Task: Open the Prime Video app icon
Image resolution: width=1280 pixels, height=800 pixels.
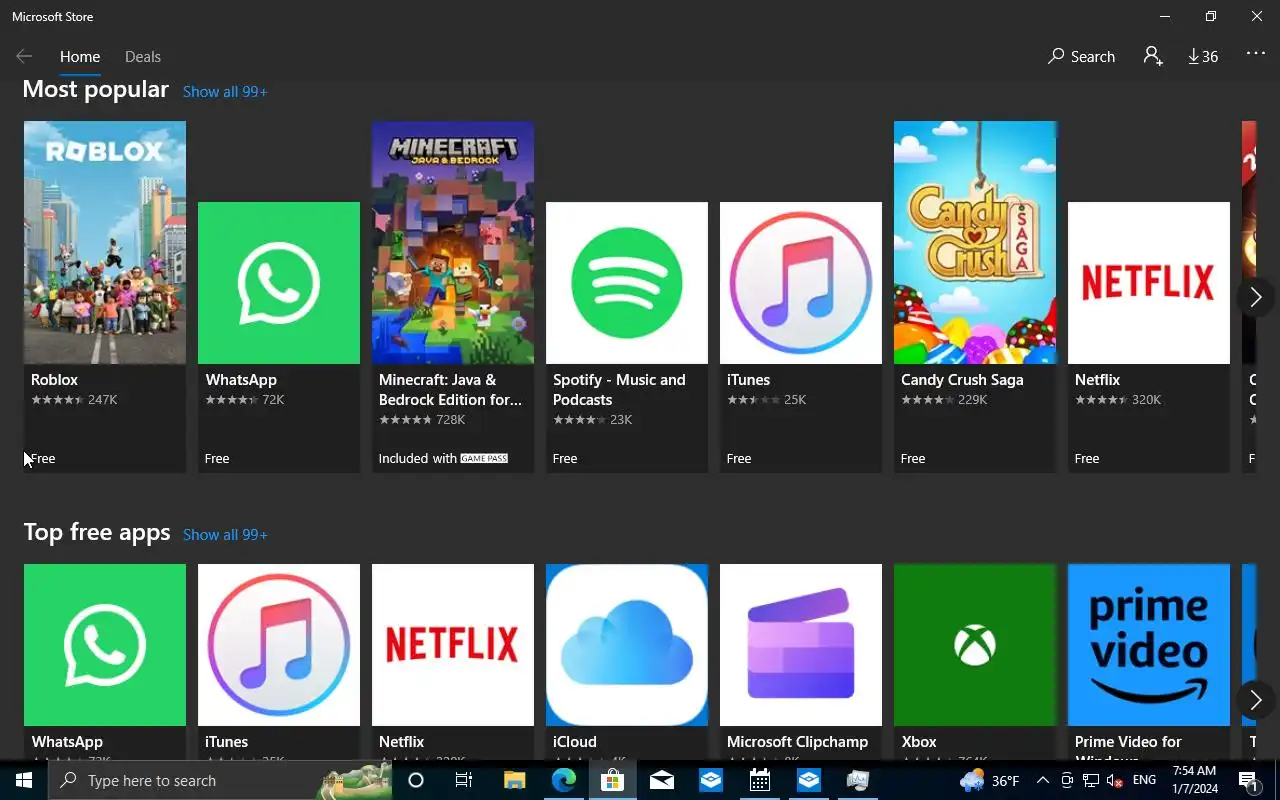Action: coord(1149,645)
